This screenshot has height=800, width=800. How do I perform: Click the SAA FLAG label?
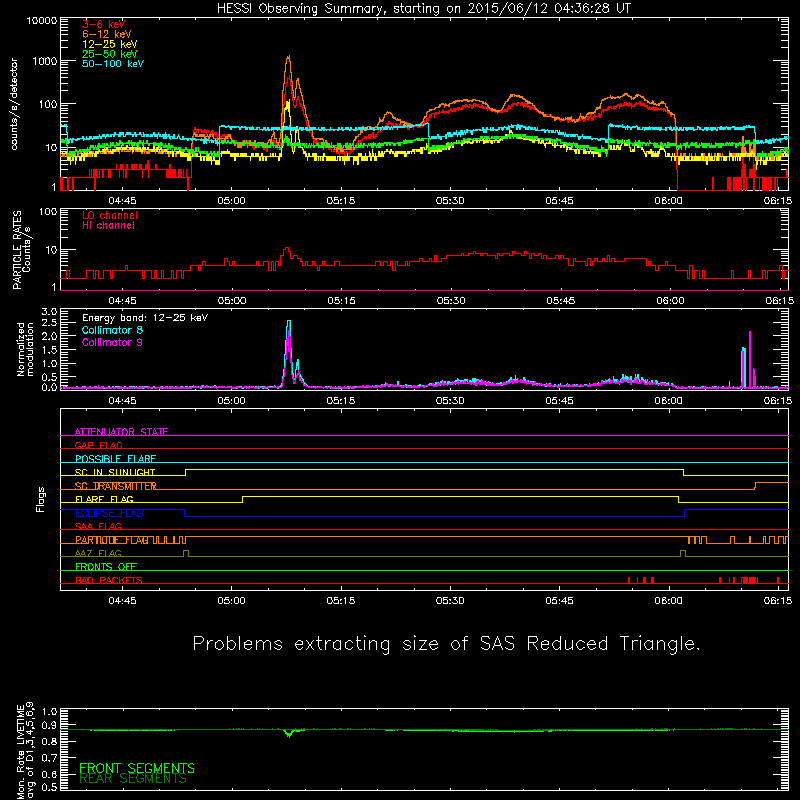point(98,526)
